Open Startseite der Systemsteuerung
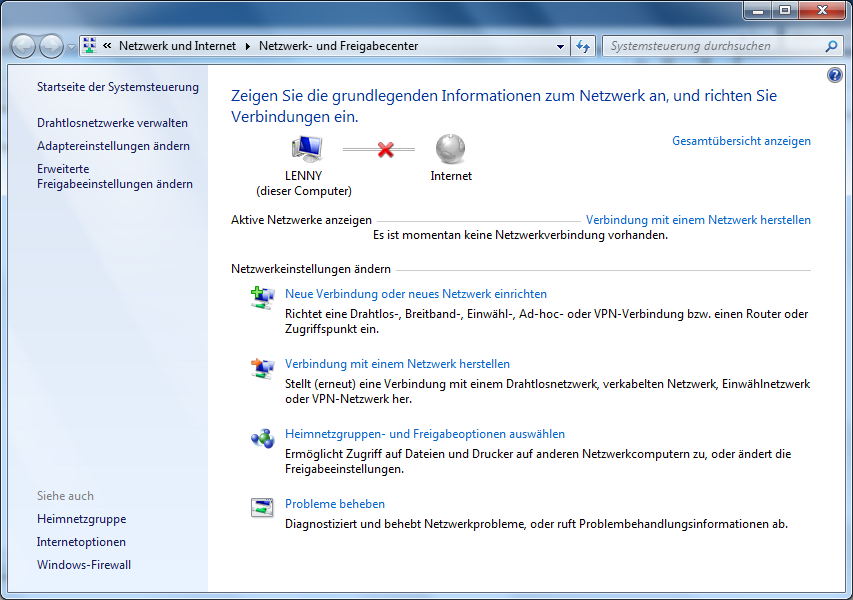Screen dimensions: 853x600 pos(118,87)
